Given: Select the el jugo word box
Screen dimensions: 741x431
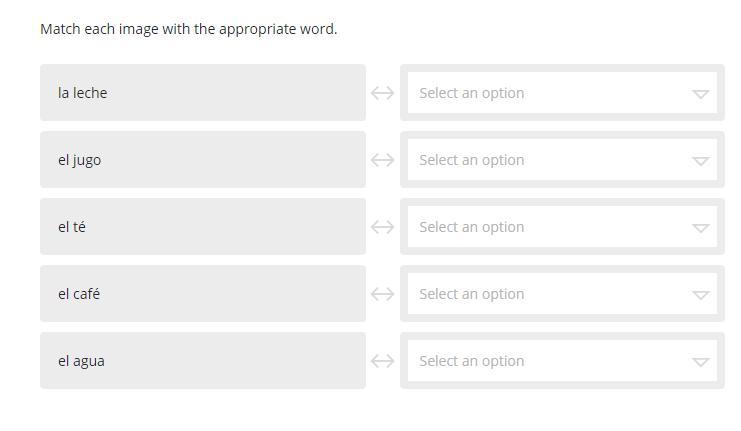Looking at the screenshot, I should 202,160.
